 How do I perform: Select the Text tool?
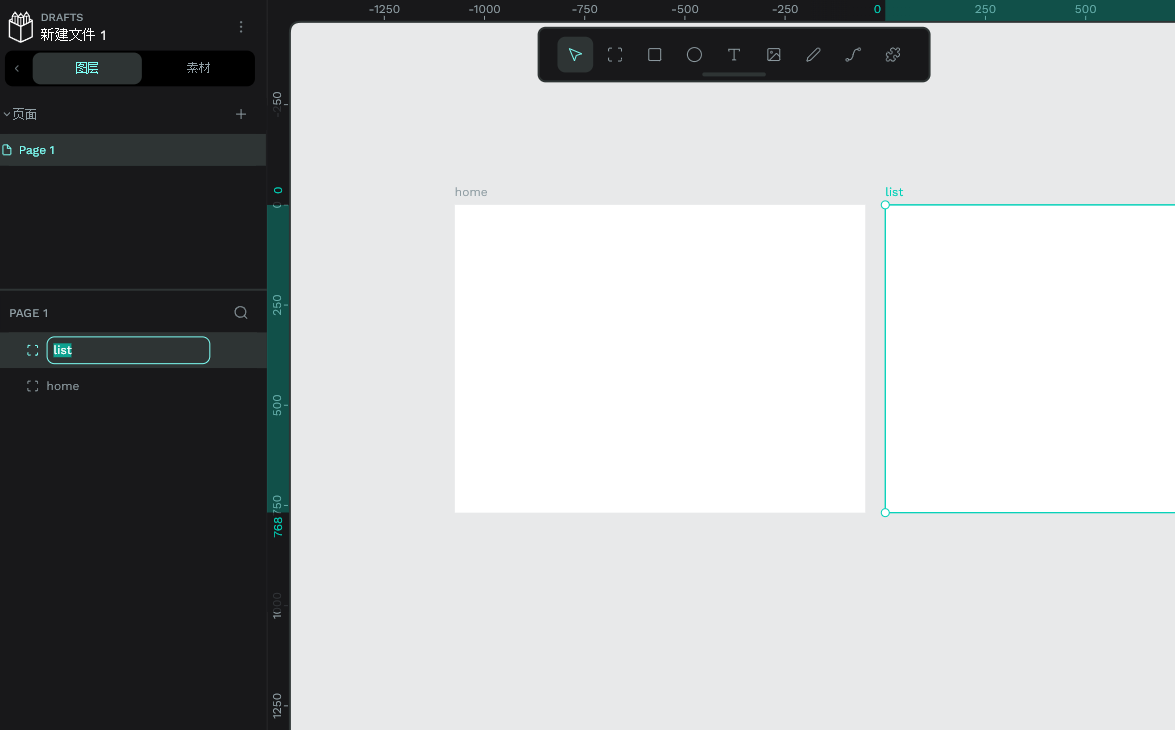(734, 55)
